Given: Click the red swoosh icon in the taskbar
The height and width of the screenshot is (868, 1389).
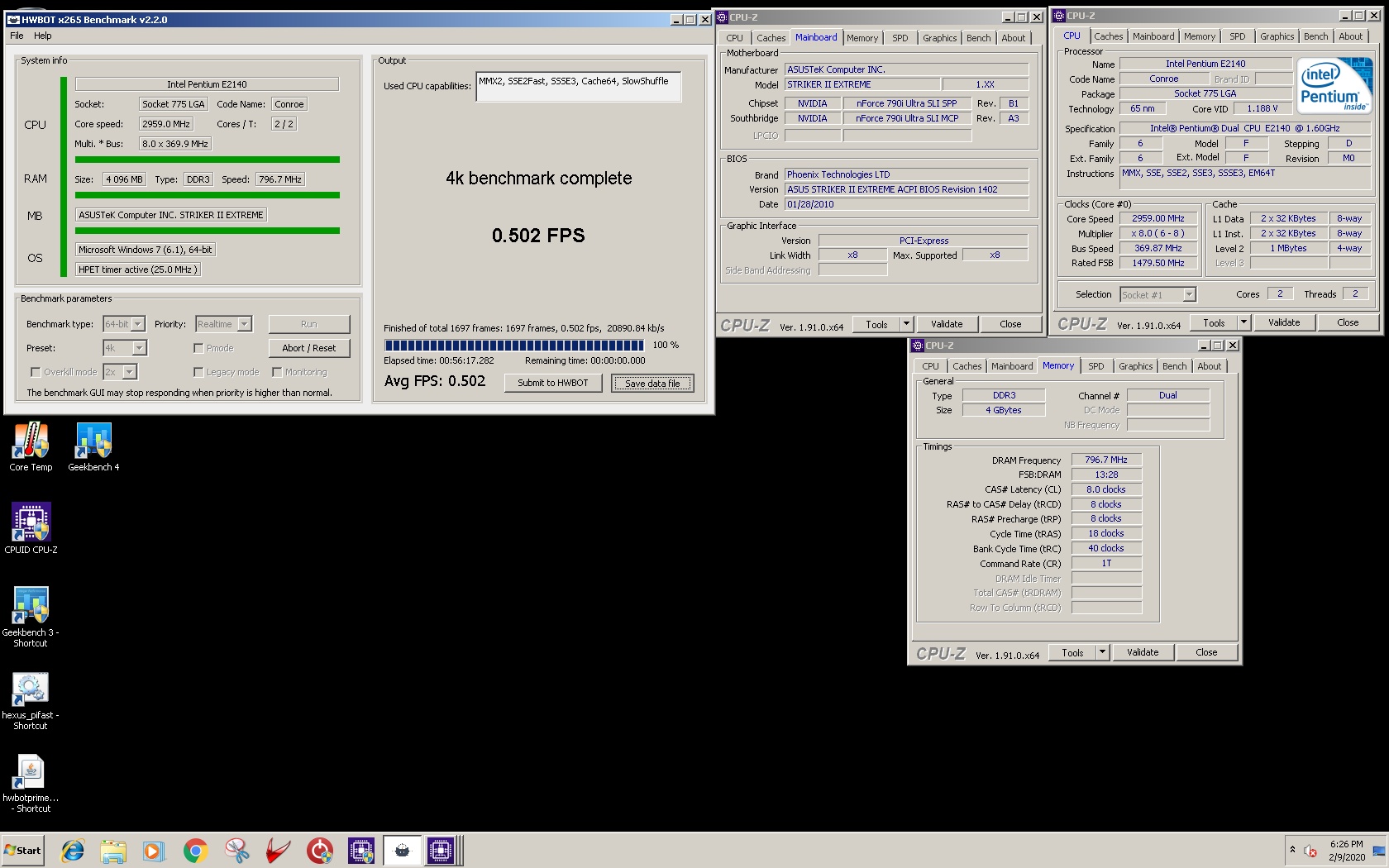Looking at the screenshot, I should (278, 851).
